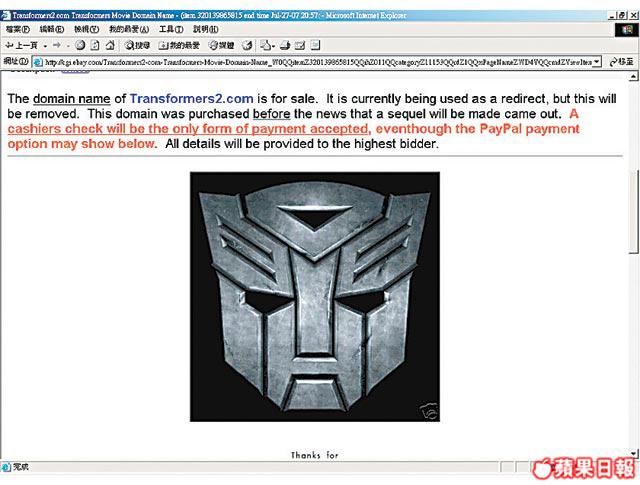Open the Mail button dropdown arrow
This screenshot has height=485, width=640.
pos(273,46)
